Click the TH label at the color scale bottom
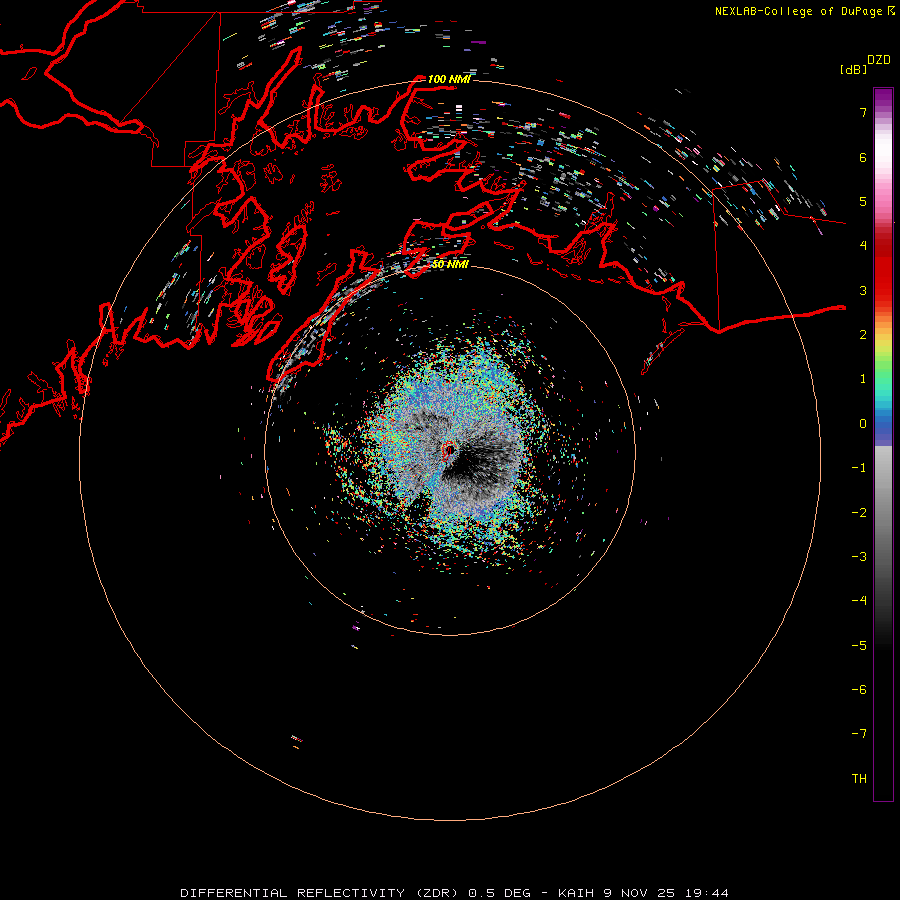The image size is (900, 900). pos(859,779)
